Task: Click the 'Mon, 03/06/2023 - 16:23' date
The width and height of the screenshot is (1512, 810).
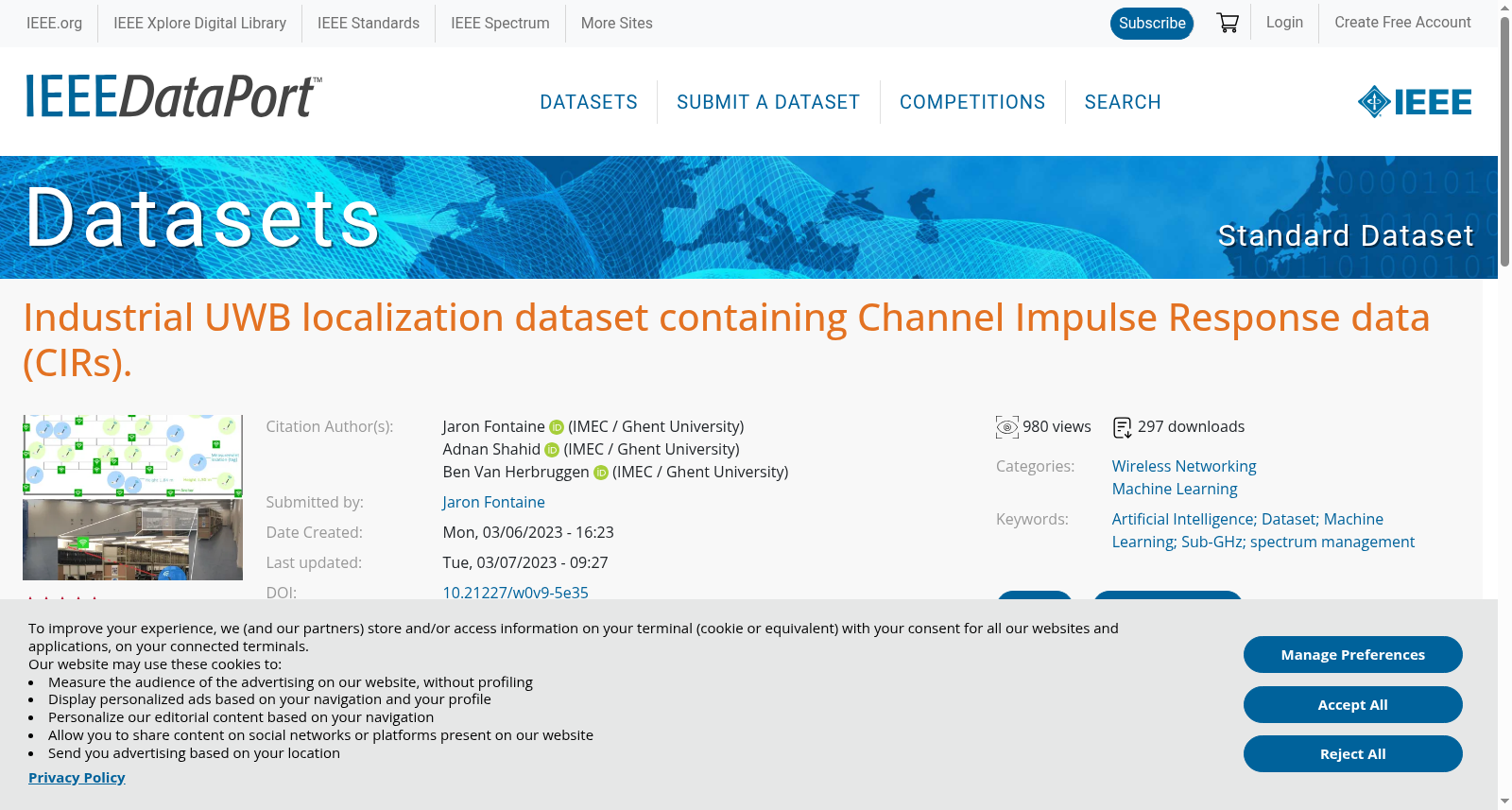Action: (x=528, y=533)
